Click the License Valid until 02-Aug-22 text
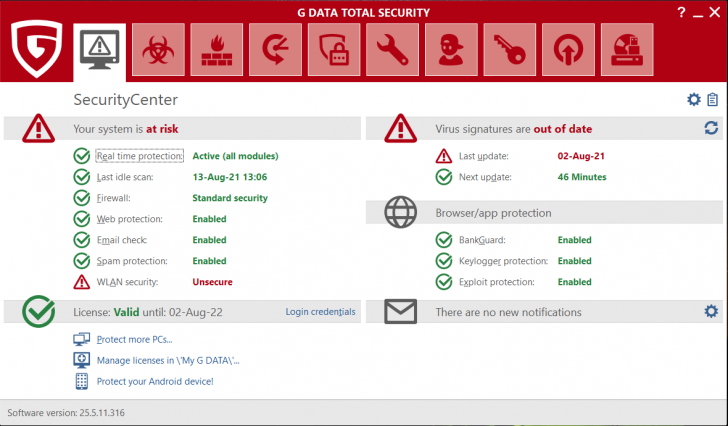This screenshot has width=728, height=426. click(148, 312)
